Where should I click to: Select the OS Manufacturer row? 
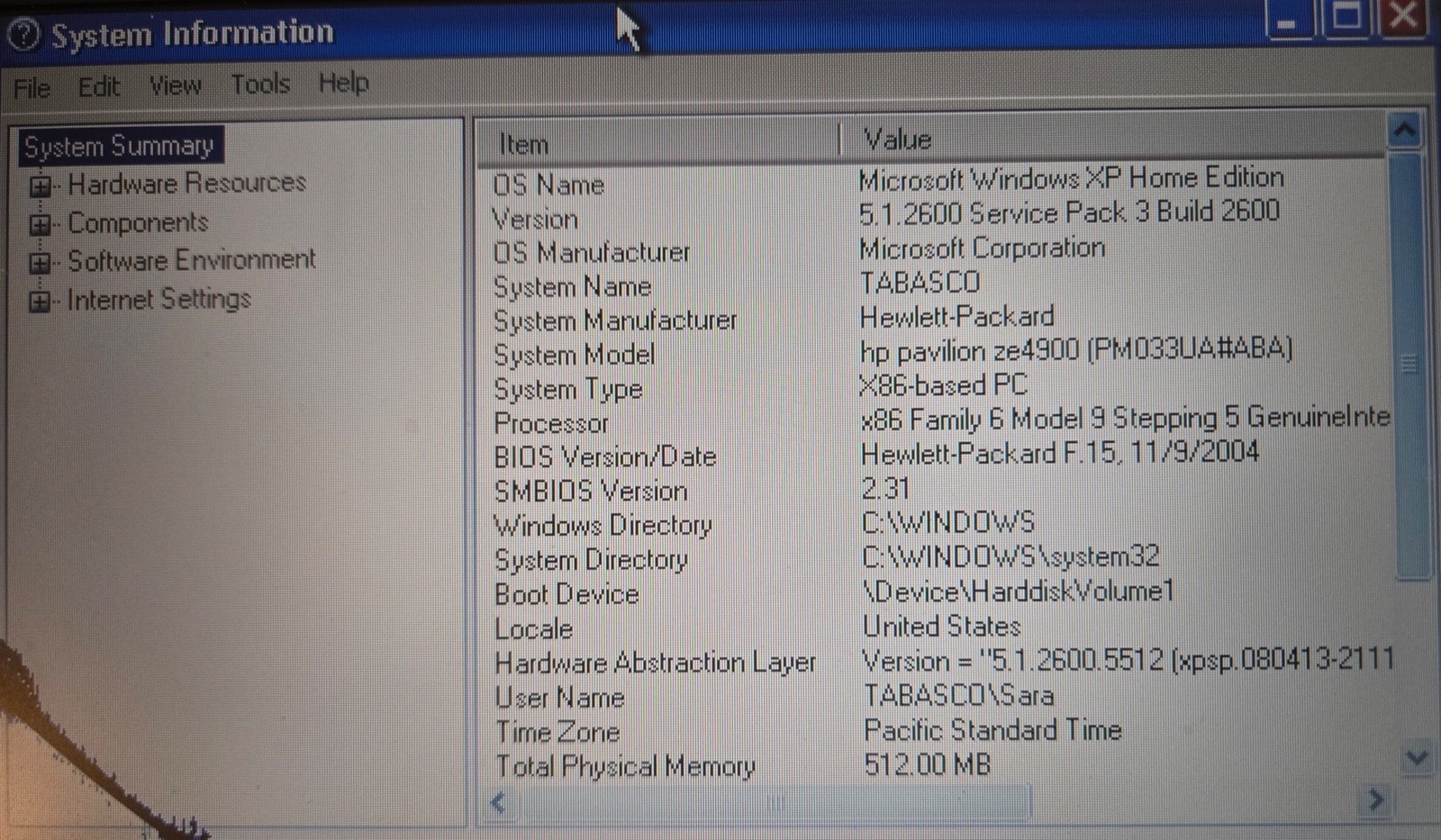tap(937, 250)
